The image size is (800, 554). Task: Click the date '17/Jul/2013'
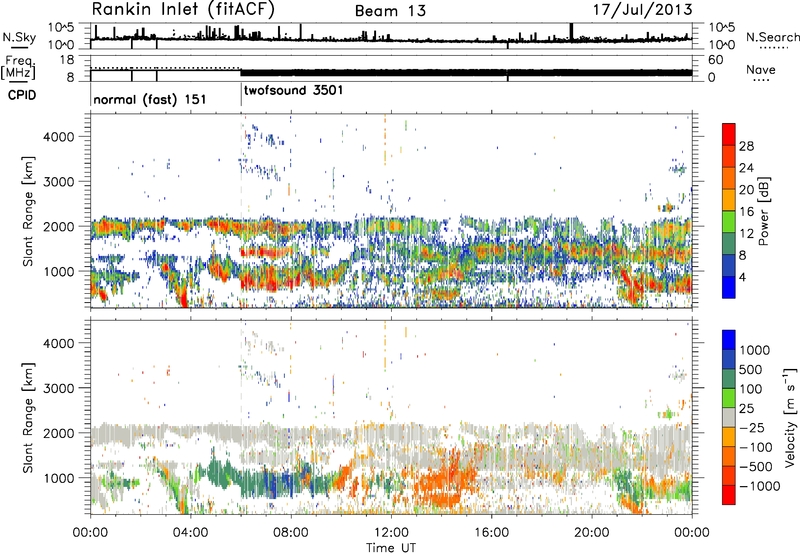pyautogui.click(x=642, y=9)
